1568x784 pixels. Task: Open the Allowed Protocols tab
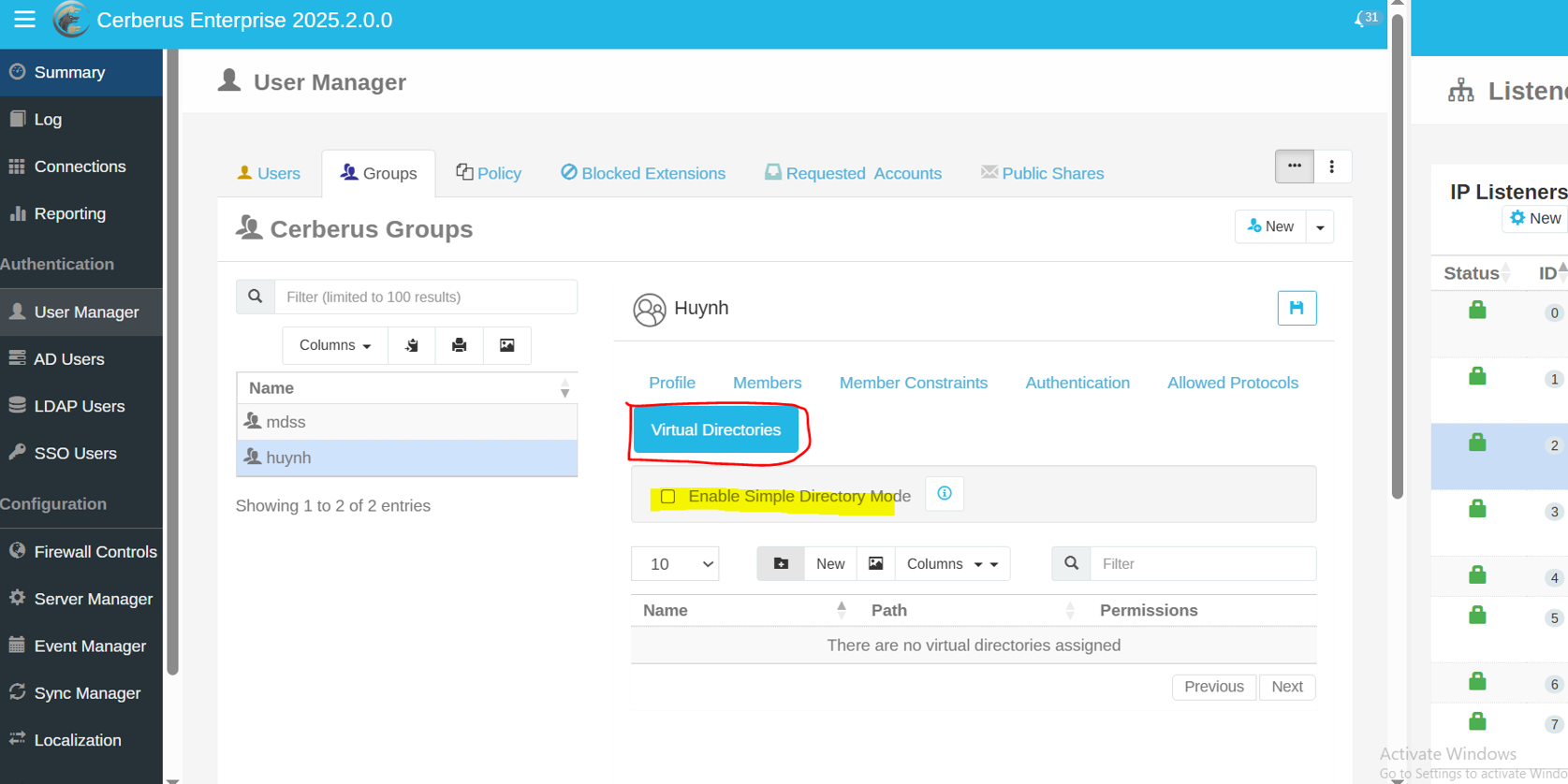click(1233, 383)
